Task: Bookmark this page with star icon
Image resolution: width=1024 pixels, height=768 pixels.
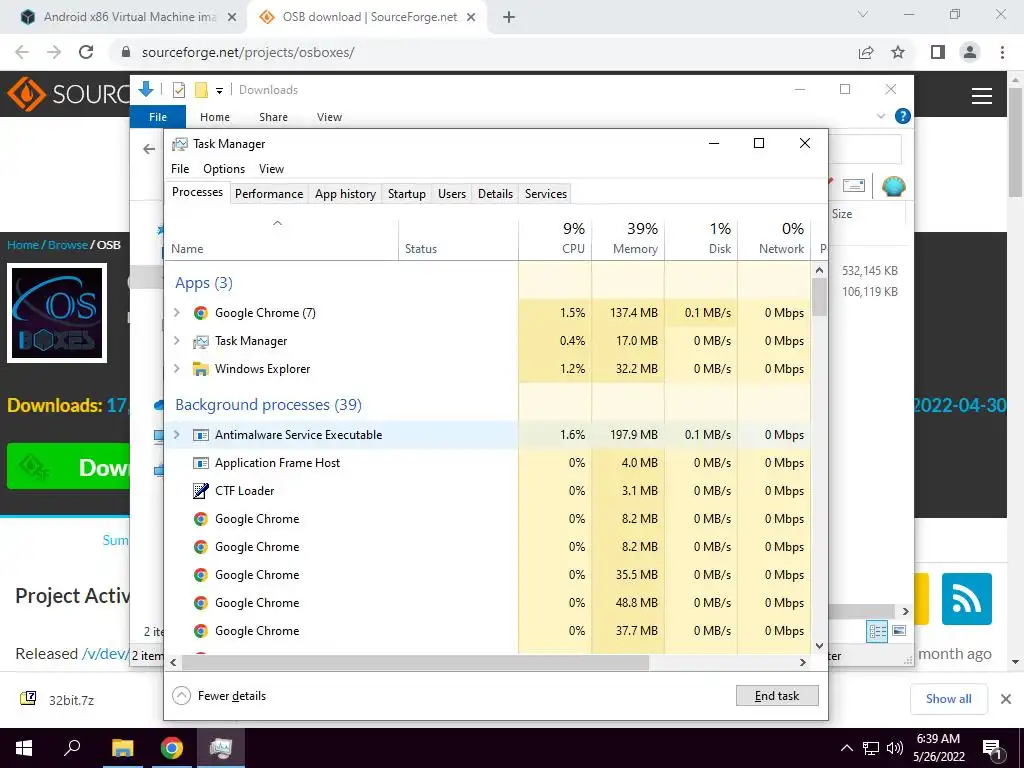Action: pos(899,52)
